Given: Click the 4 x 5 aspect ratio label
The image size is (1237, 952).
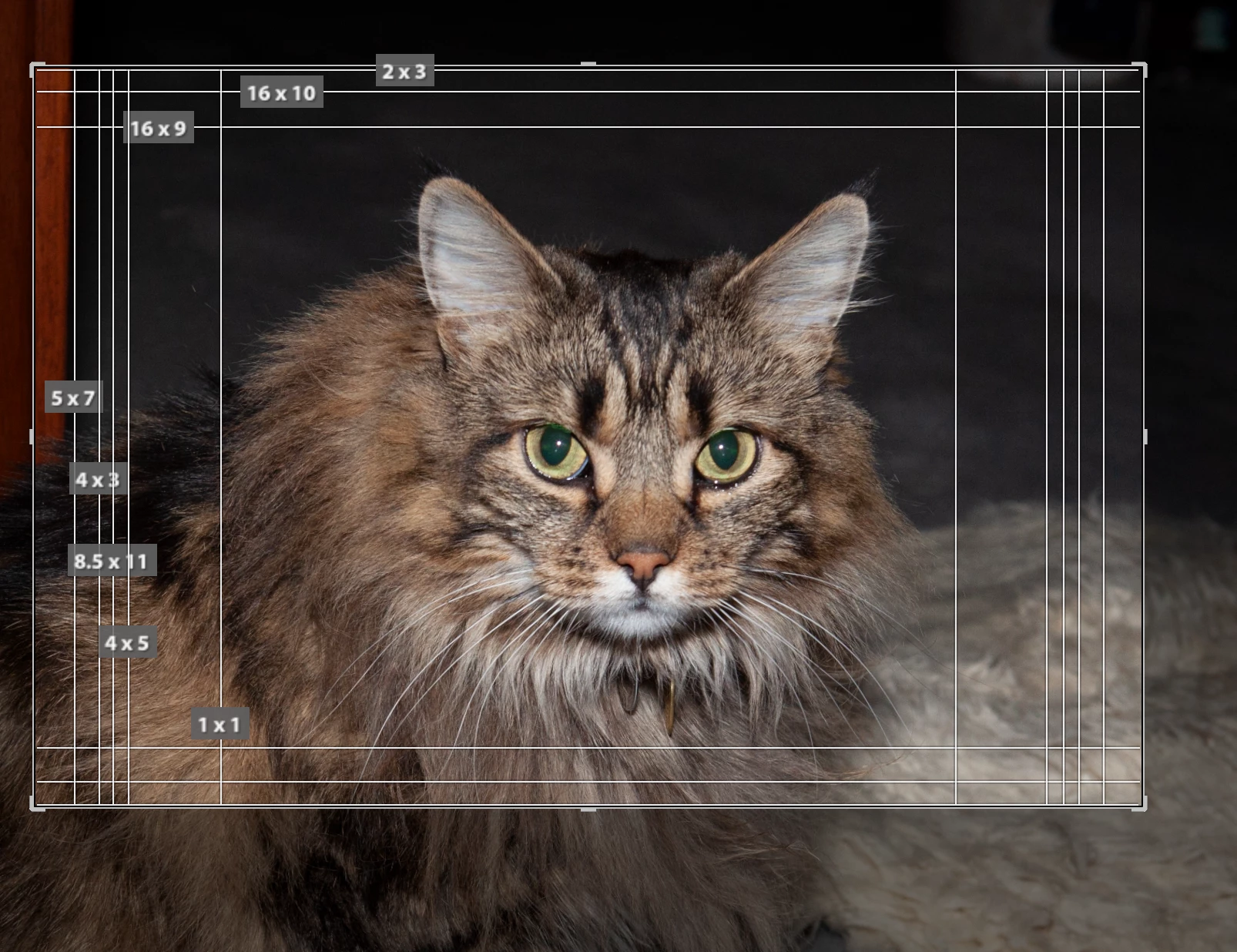Looking at the screenshot, I should [x=127, y=642].
